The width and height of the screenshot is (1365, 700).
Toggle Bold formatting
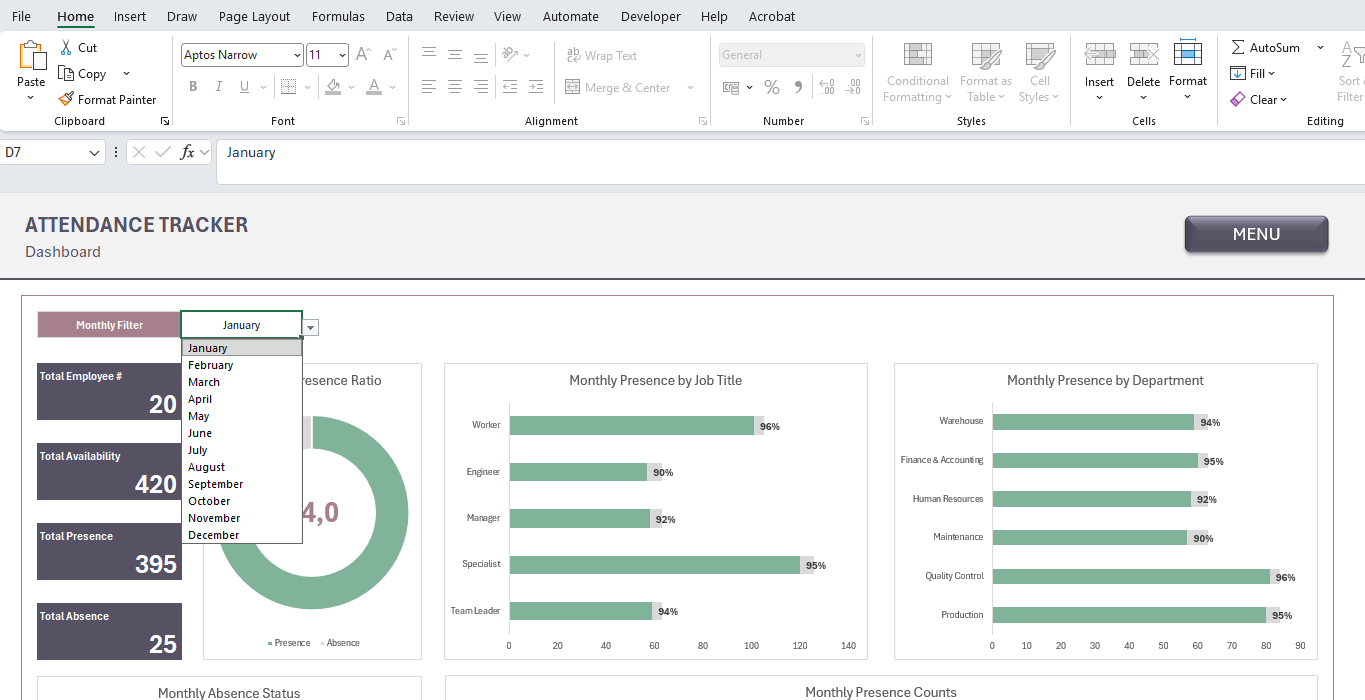pos(193,87)
